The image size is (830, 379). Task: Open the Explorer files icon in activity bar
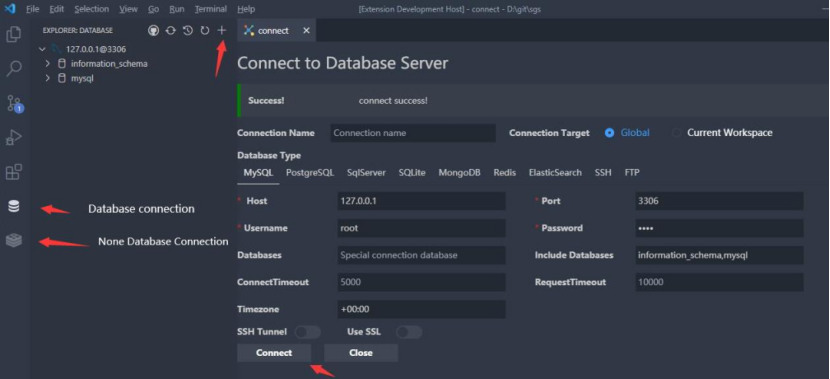(14, 34)
